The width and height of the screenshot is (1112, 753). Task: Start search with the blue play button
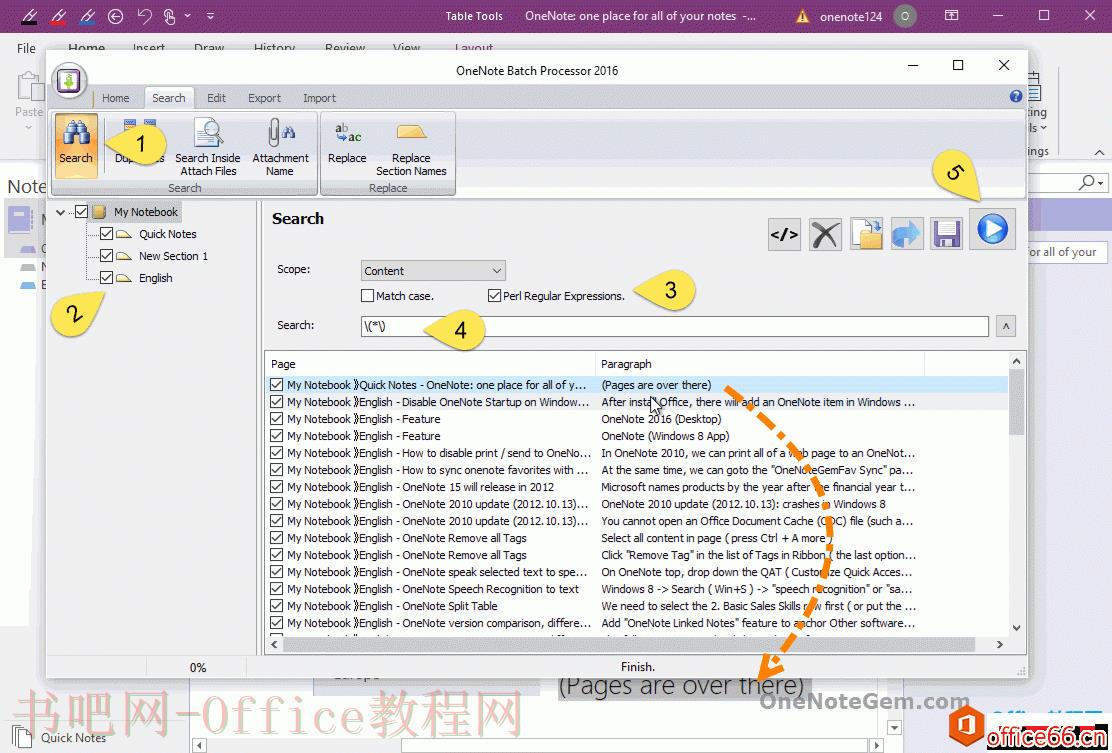[992, 229]
